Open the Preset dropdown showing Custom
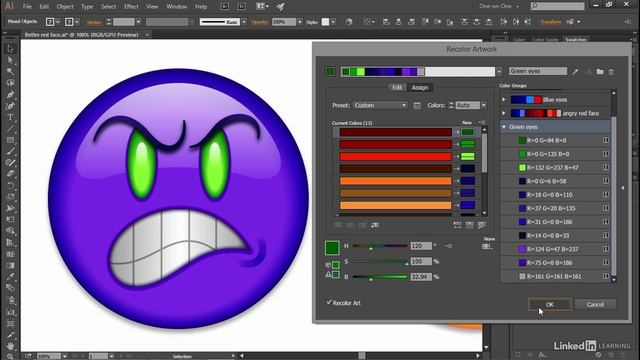This screenshot has width=640, height=360. pos(380,105)
